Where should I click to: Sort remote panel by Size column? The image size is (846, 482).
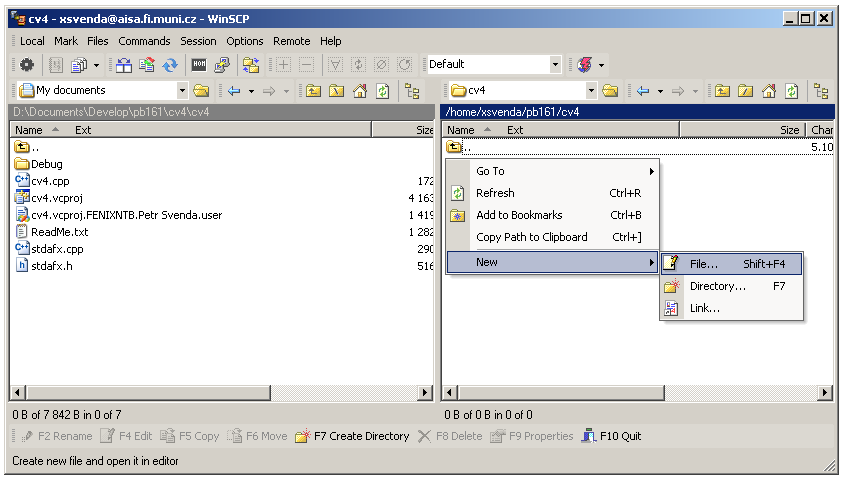(741, 130)
